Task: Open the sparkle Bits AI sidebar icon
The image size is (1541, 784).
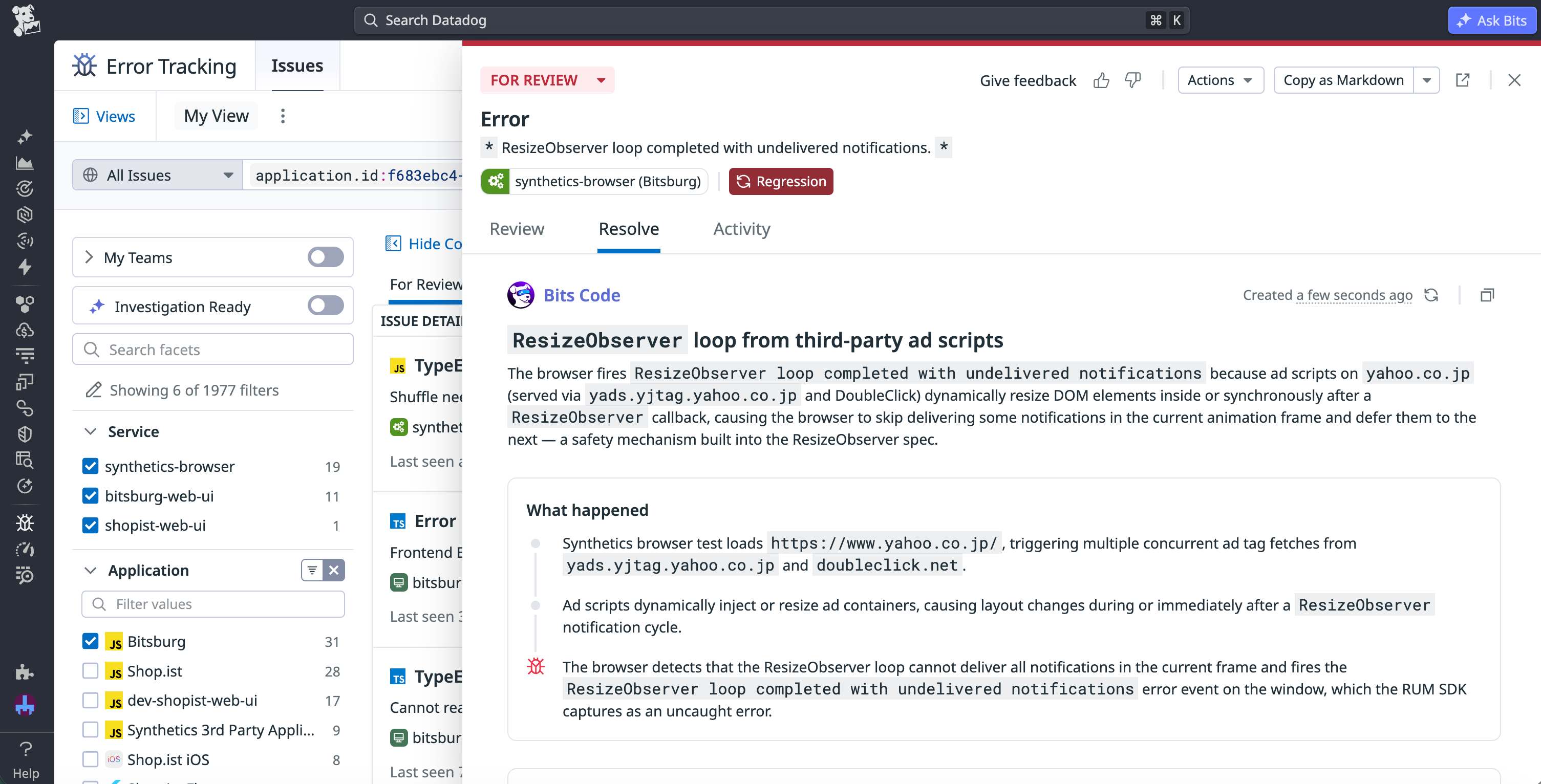Action: [x=25, y=137]
